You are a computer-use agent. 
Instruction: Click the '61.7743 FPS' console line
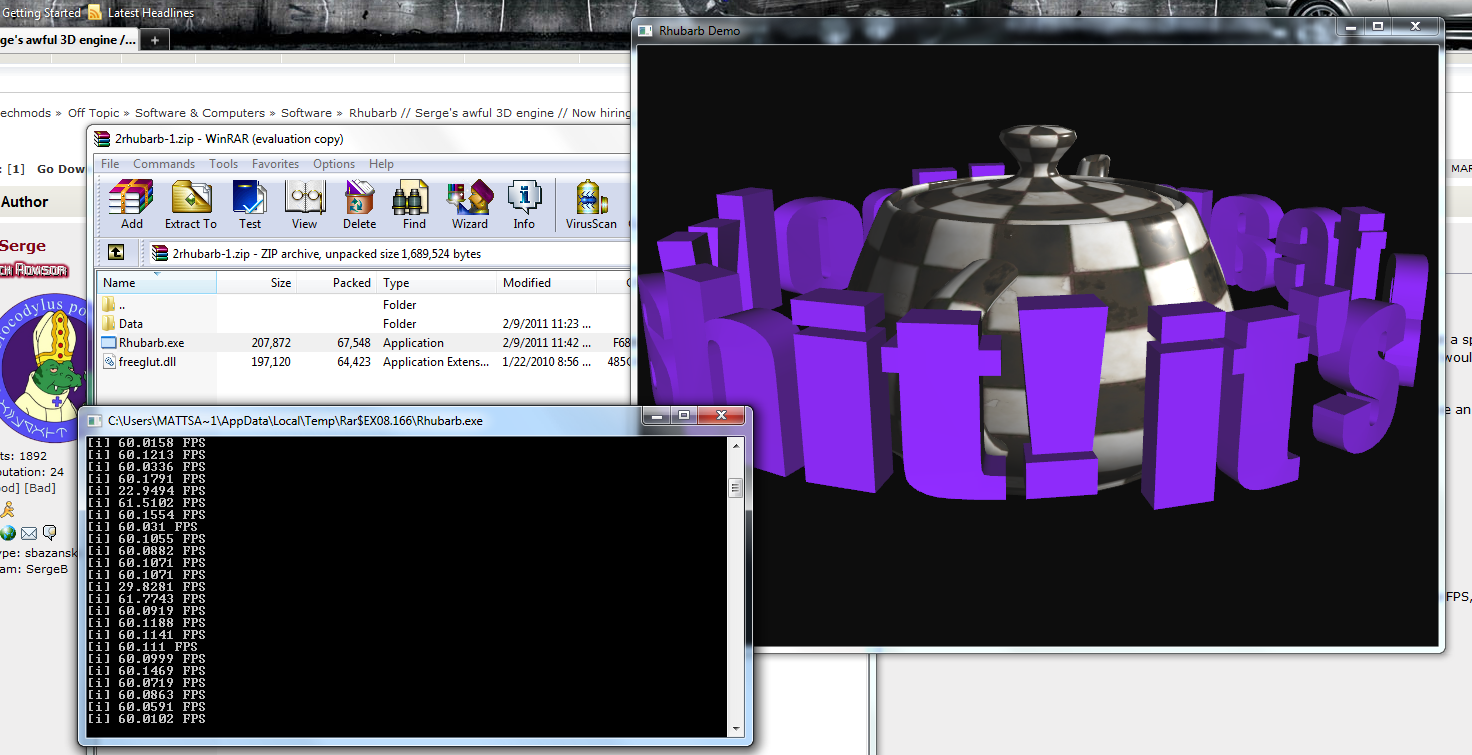(x=146, y=599)
